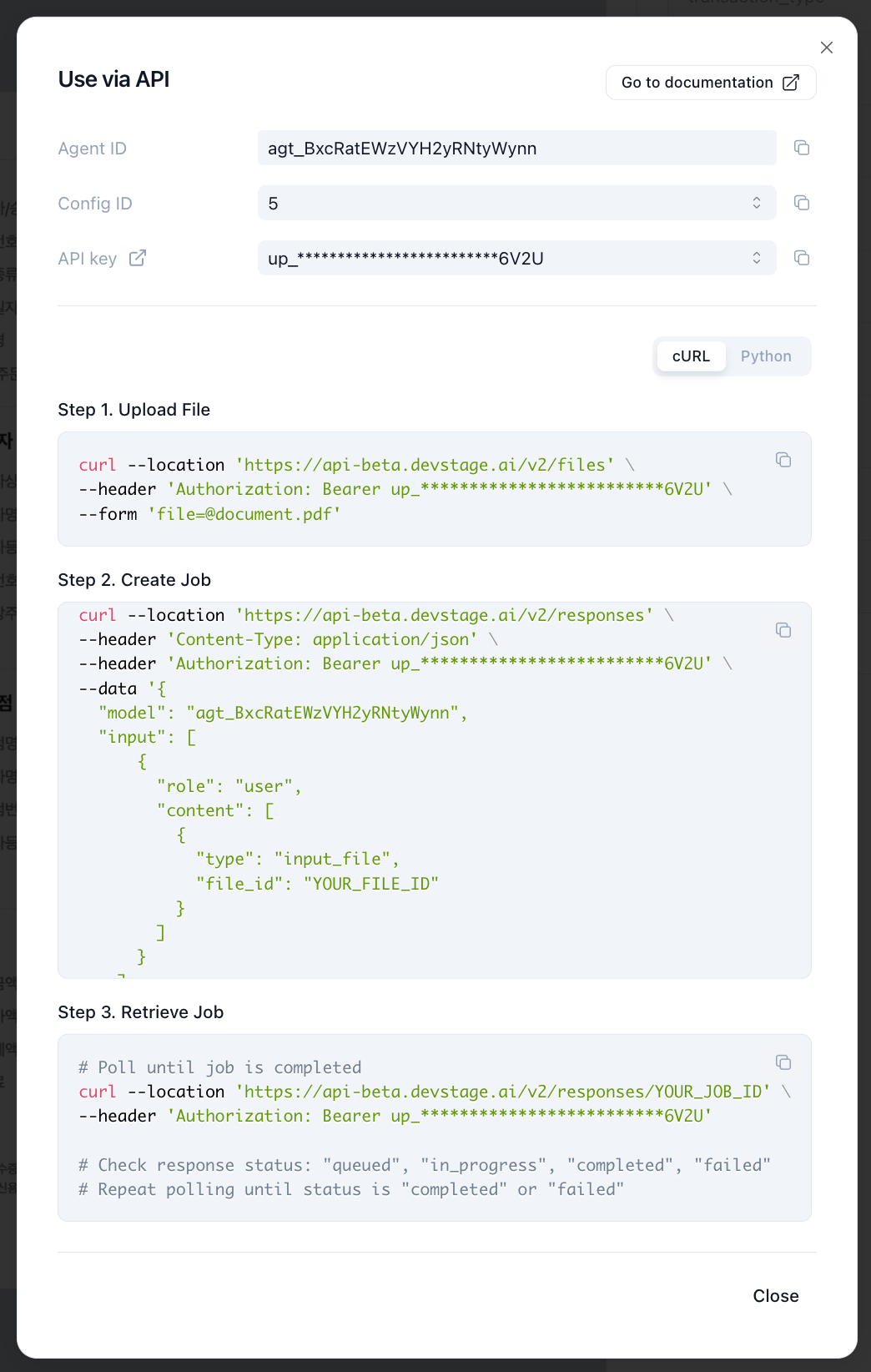Image resolution: width=871 pixels, height=1372 pixels.
Task: Click the Content-Type application/json header line
Action: pyautogui.click(x=288, y=639)
